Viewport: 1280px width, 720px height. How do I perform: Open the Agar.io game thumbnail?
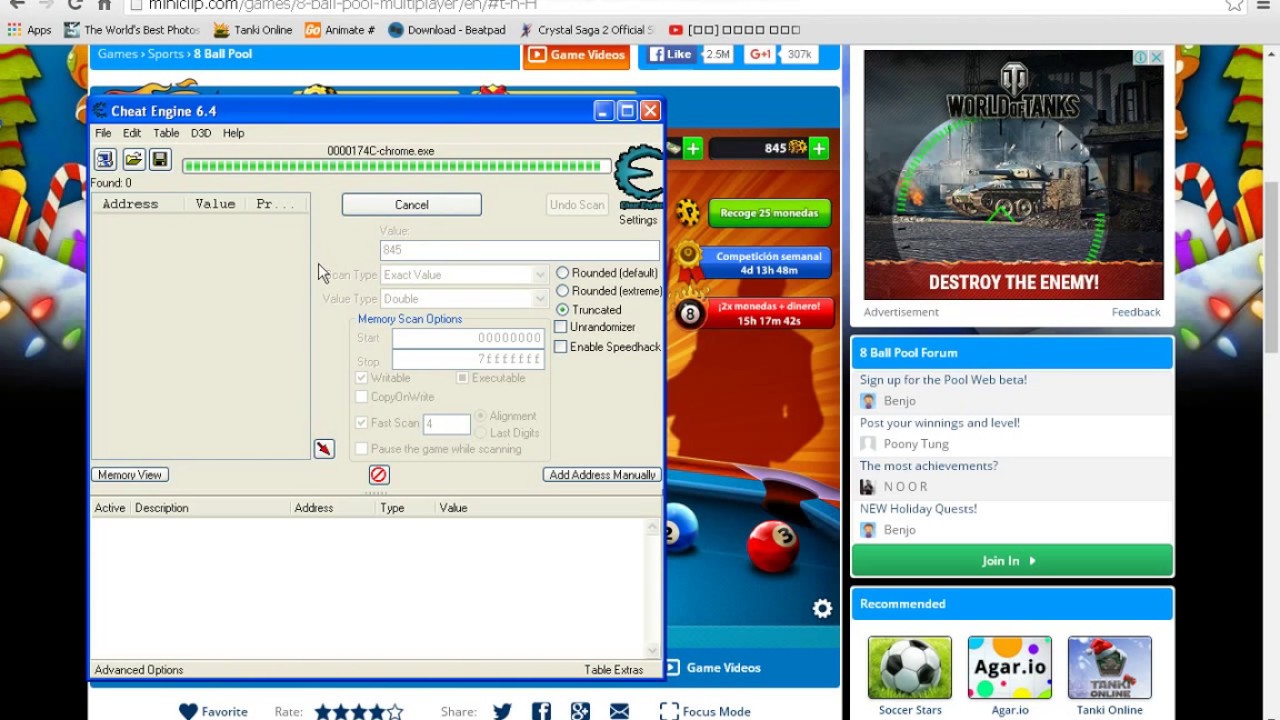[1010, 668]
